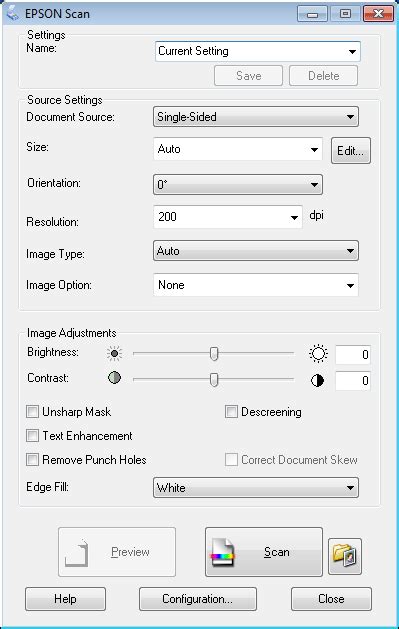The height and width of the screenshot is (629, 399).
Task: Open the Document Source dropdown
Action: pyautogui.click(x=256, y=117)
